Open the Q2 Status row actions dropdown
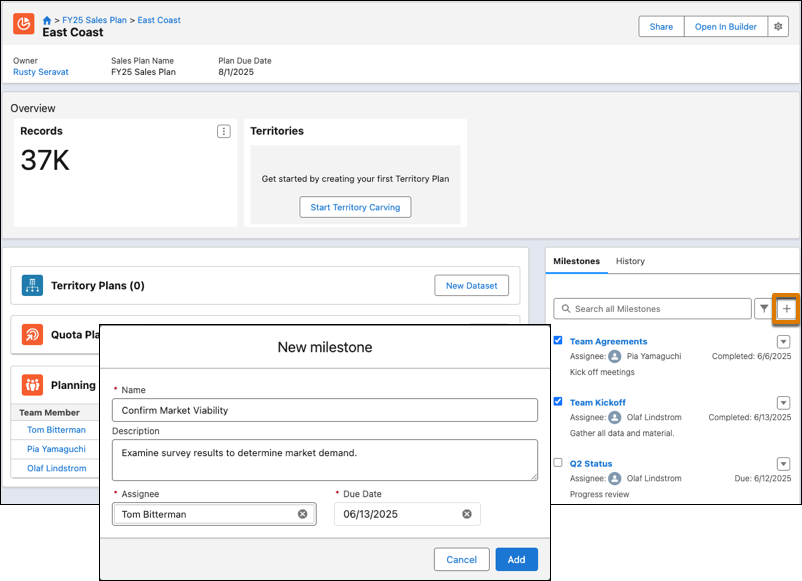Screen dimensions: 802x581 coord(783,464)
